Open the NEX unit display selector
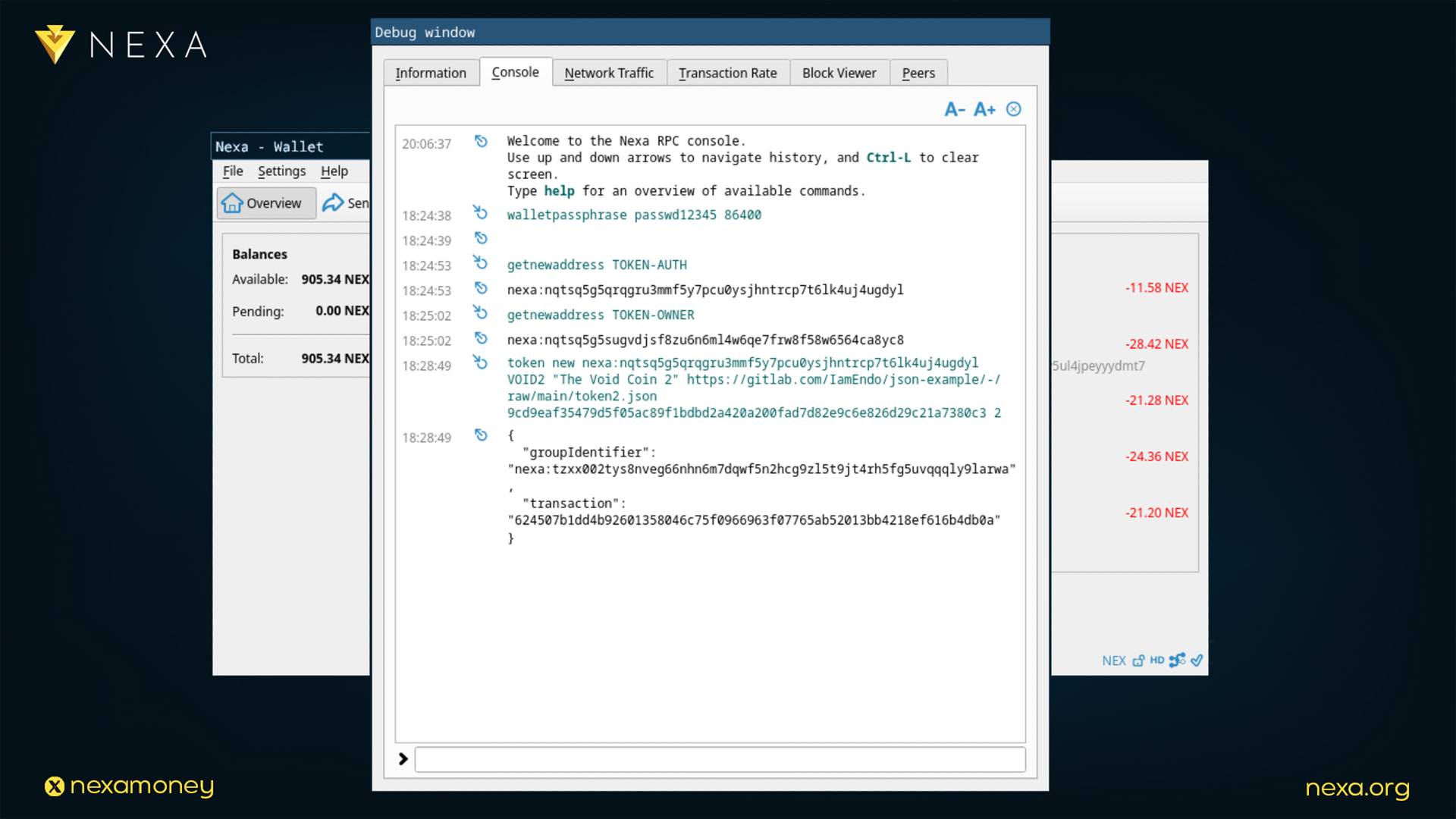The width and height of the screenshot is (1456, 819). click(x=1113, y=661)
